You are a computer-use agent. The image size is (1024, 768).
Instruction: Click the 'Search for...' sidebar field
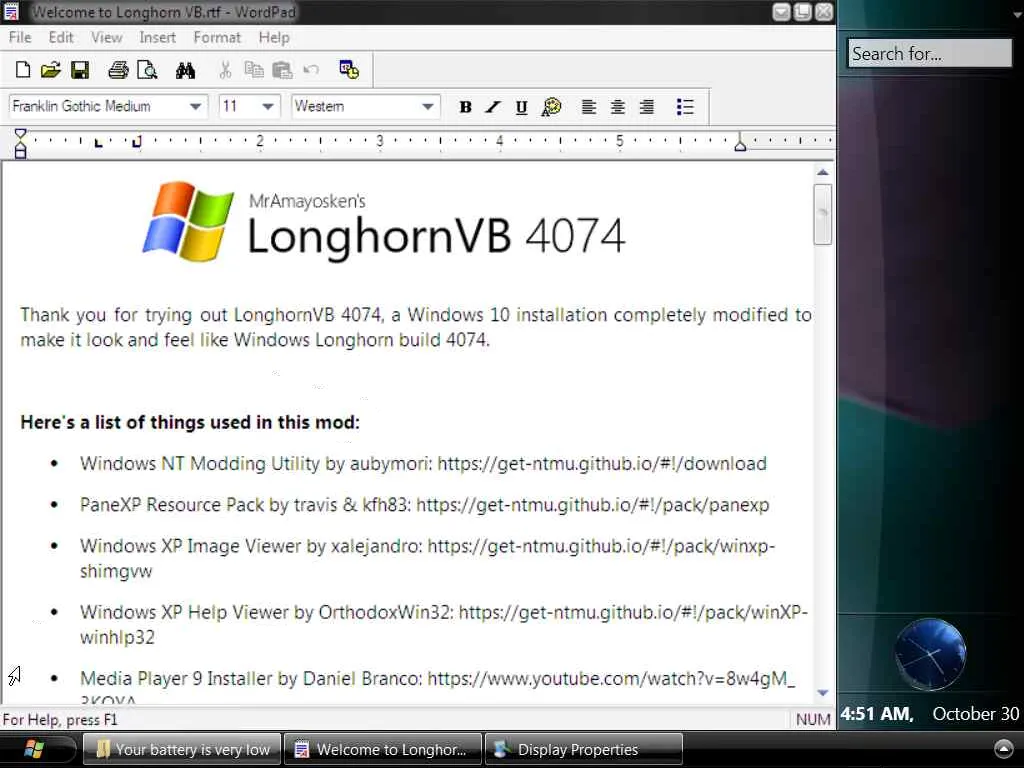point(930,54)
